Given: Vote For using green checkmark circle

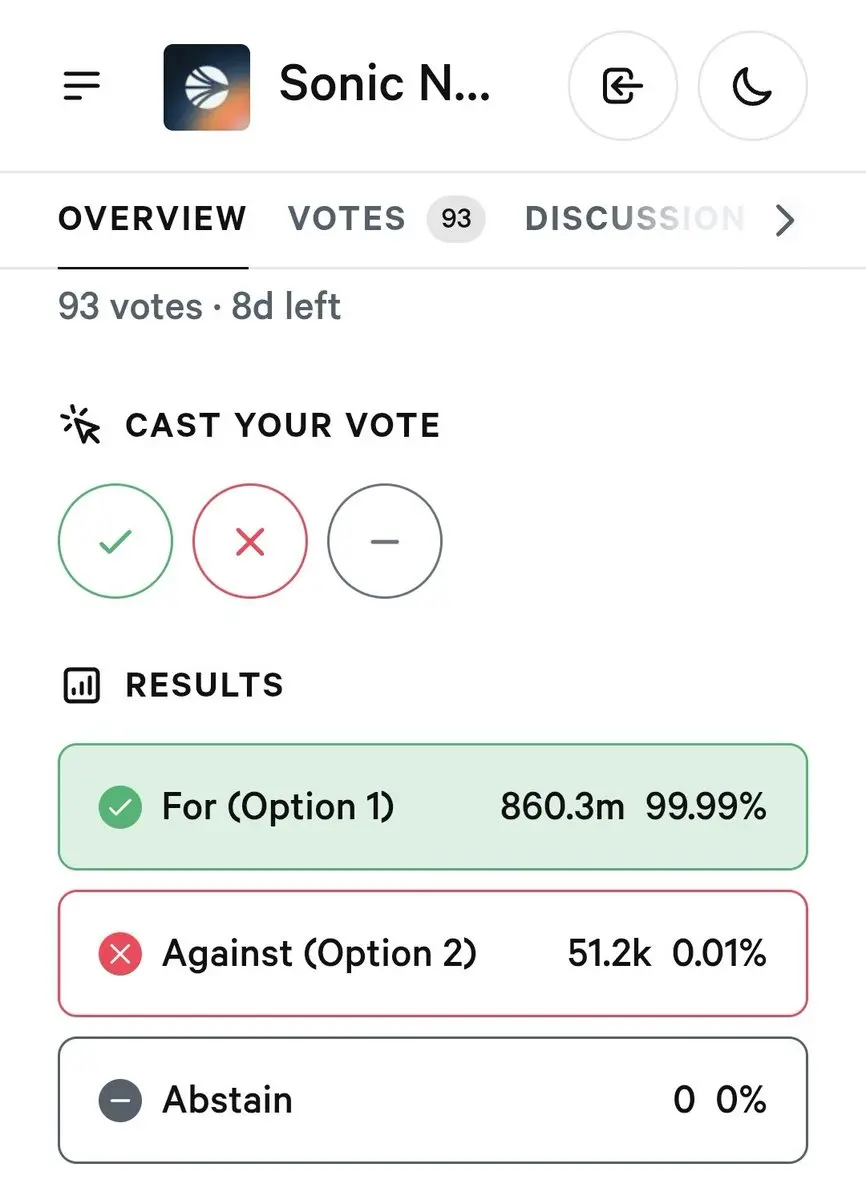Looking at the screenshot, I should 115,541.
